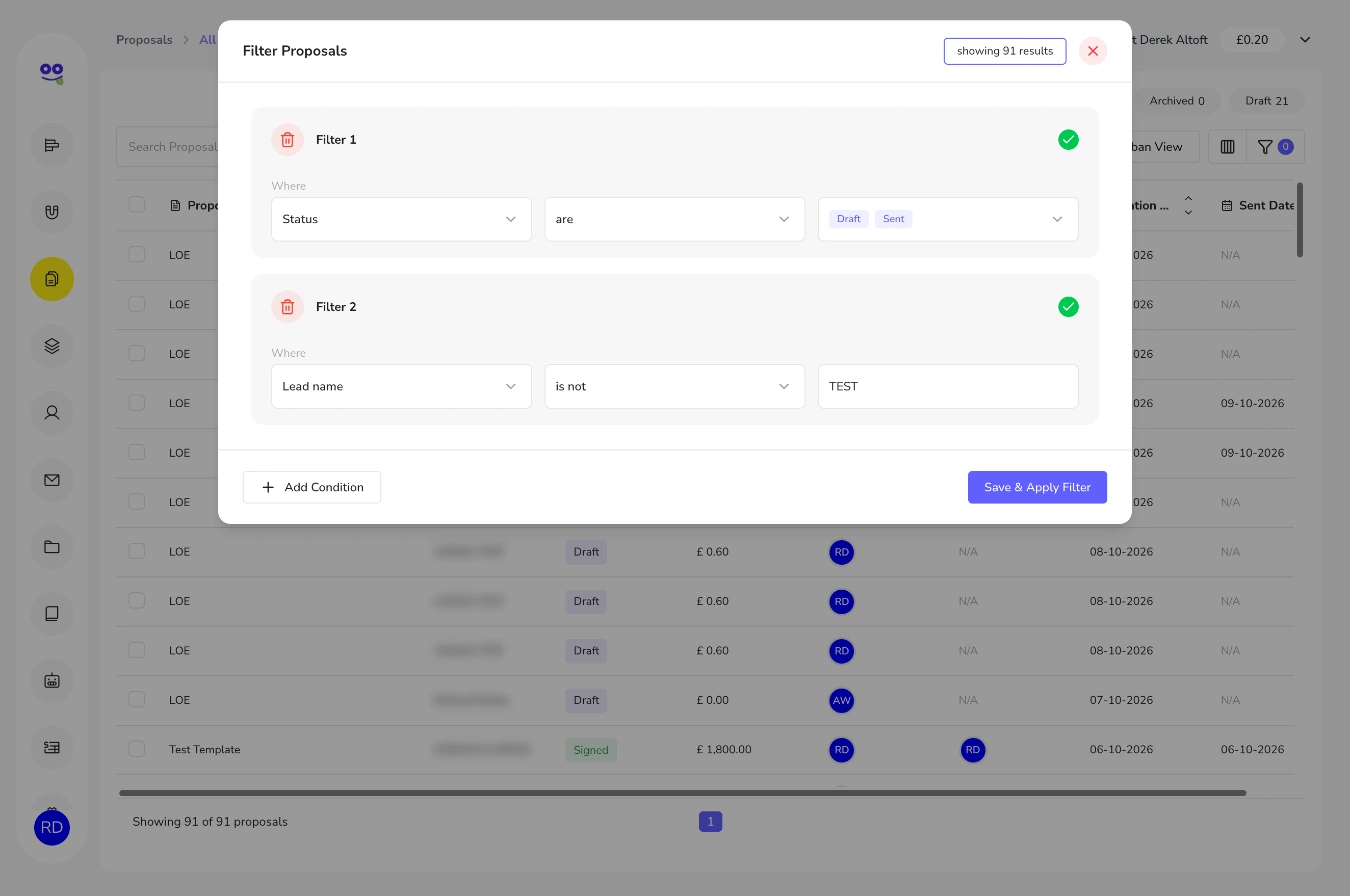Open the "is not" operator dropdown

pos(675,386)
